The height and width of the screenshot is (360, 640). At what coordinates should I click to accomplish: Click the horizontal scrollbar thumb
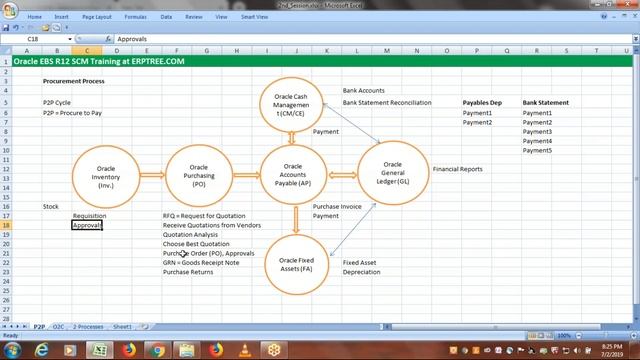(496, 327)
